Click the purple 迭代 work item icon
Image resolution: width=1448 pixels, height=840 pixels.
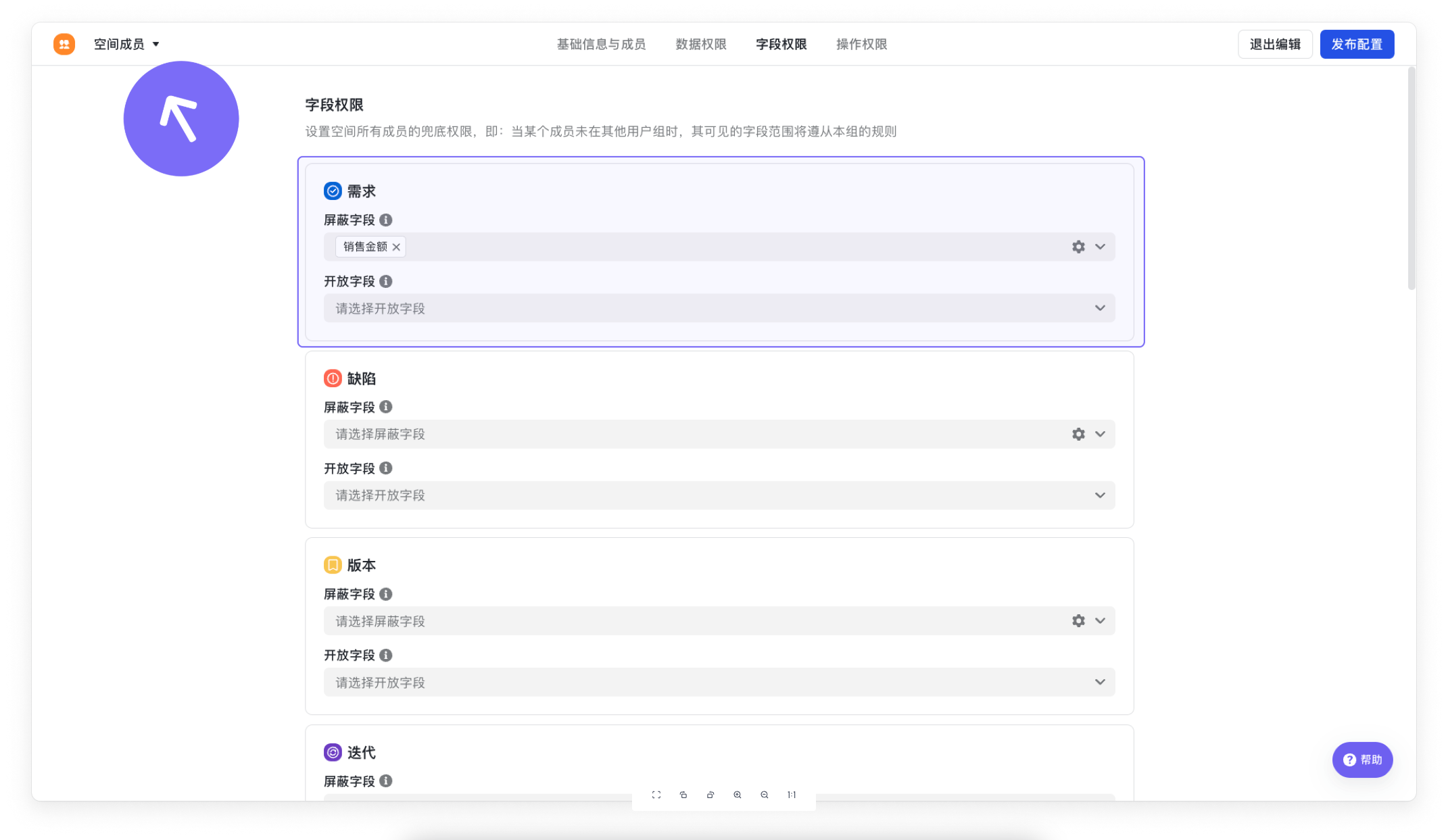coord(333,752)
